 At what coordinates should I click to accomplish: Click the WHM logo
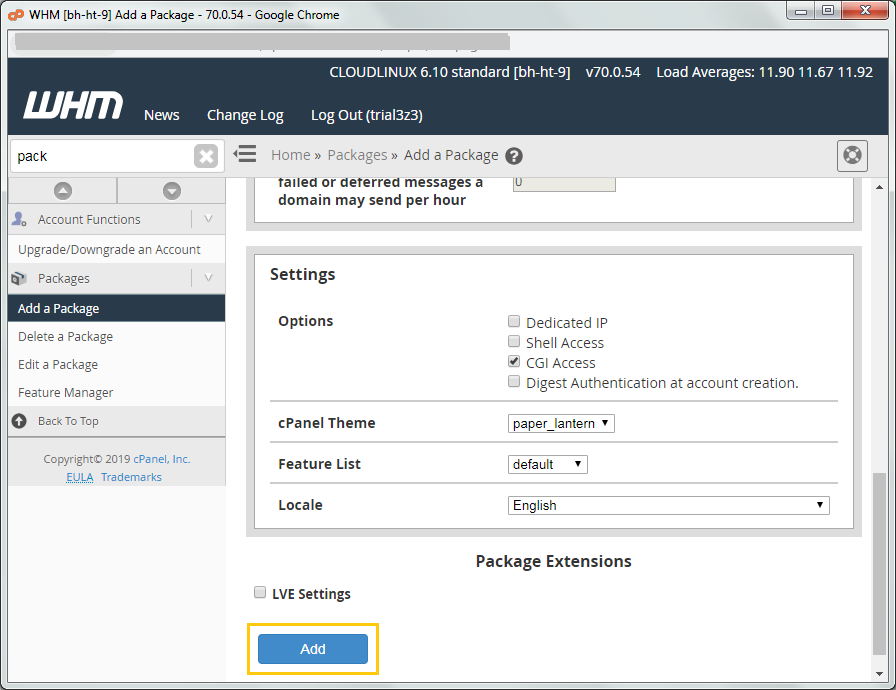tap(73, 105)
